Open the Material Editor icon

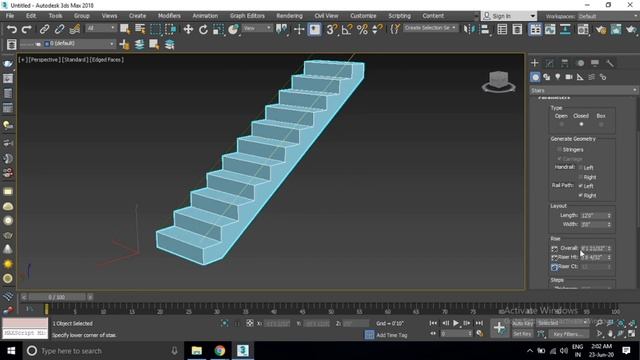583,29
